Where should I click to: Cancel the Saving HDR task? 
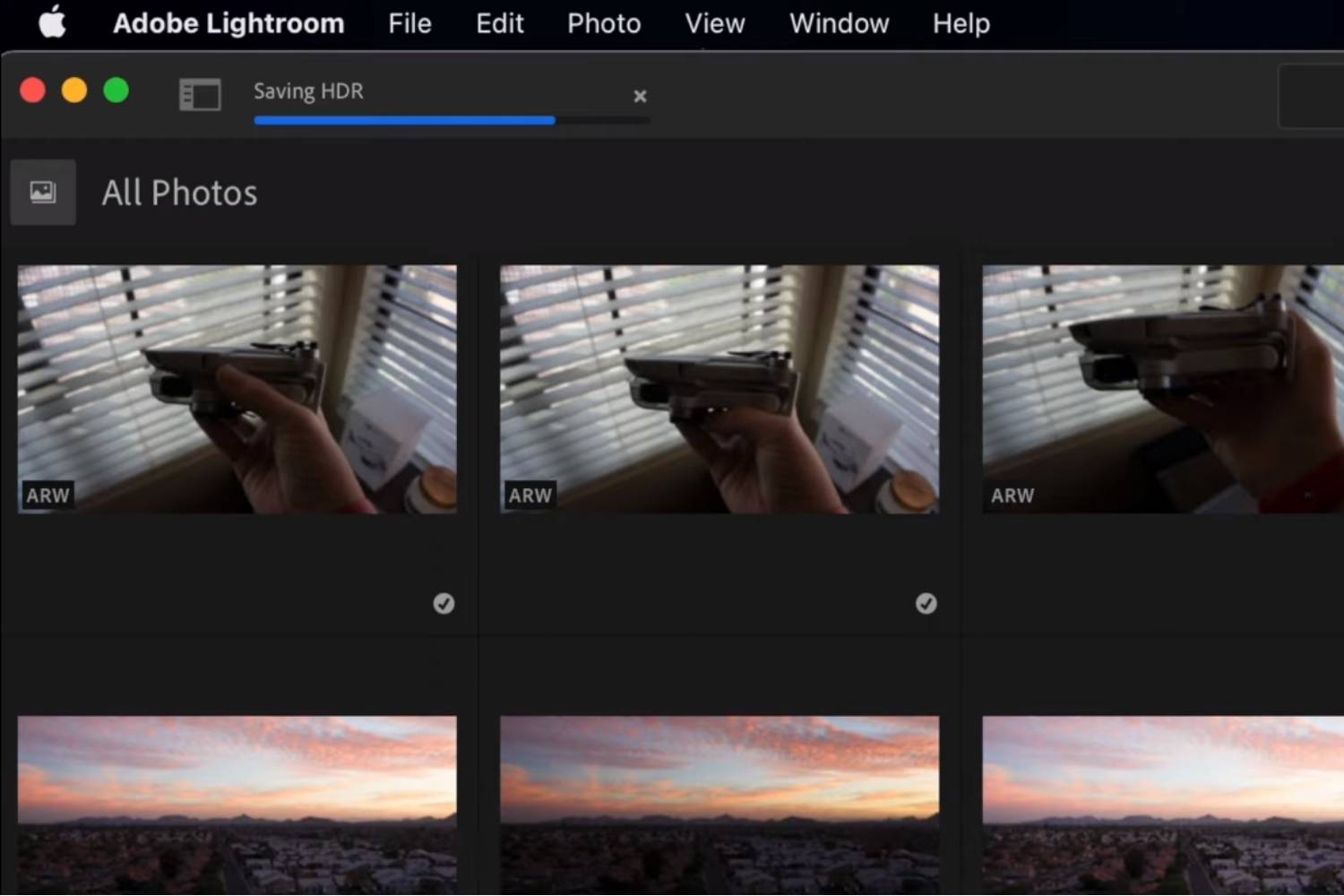pyautogui.click(x=640, y=96)
